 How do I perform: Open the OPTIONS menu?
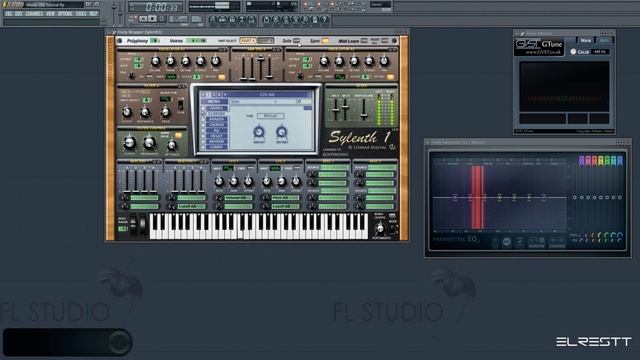click(x=65, y=13)
